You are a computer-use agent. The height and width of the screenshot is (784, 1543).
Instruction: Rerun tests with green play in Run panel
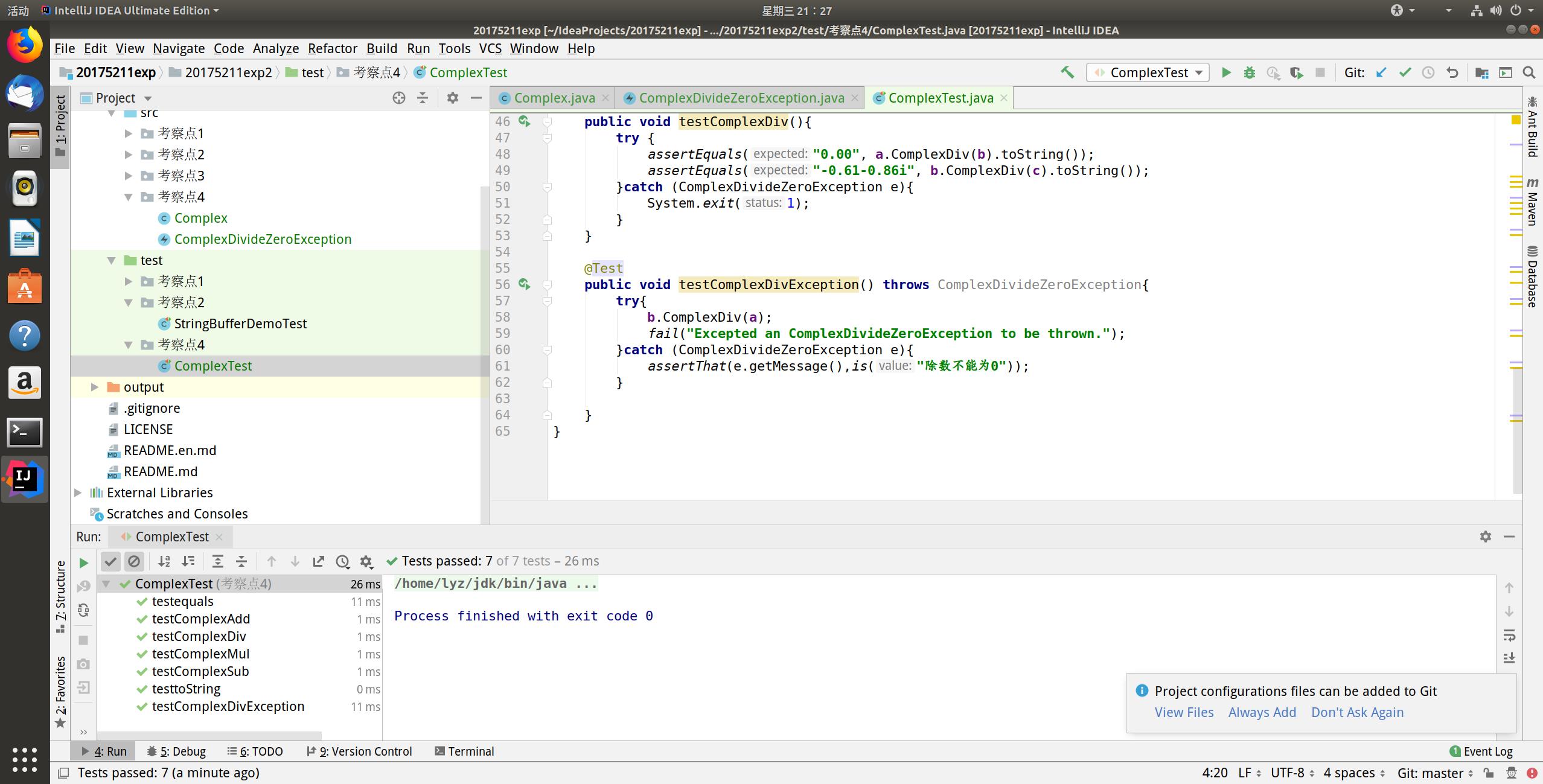[83, 563]
